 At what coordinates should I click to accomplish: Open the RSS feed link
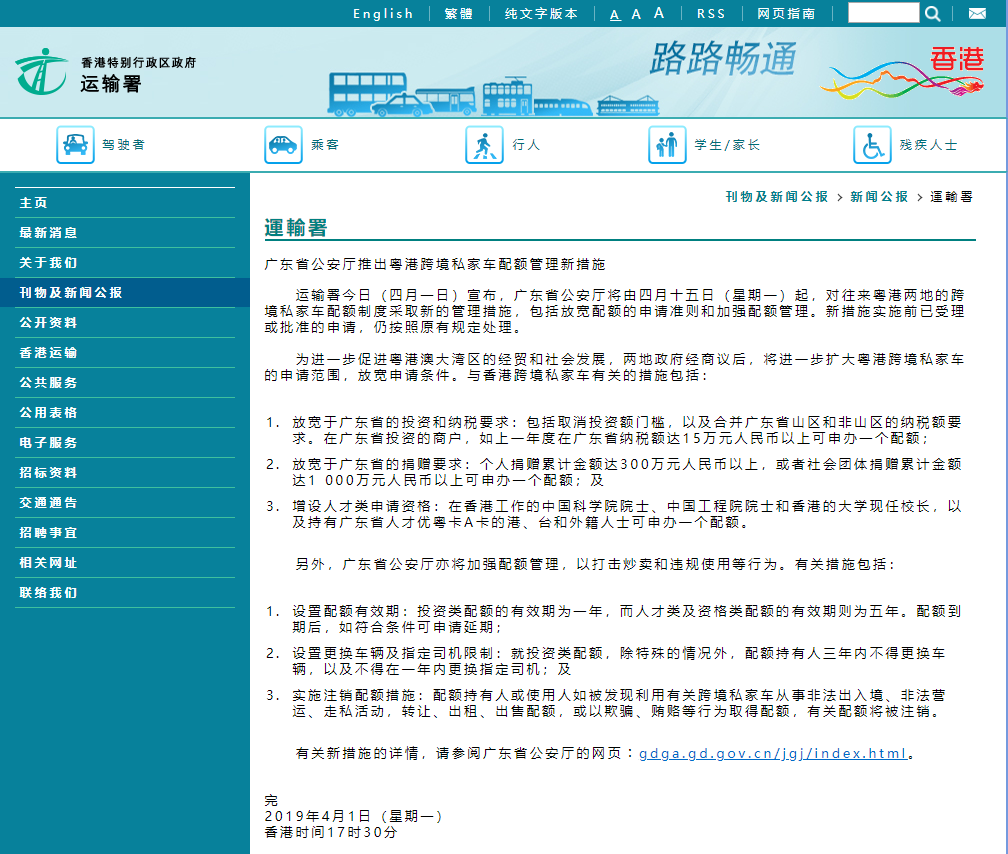711,14
